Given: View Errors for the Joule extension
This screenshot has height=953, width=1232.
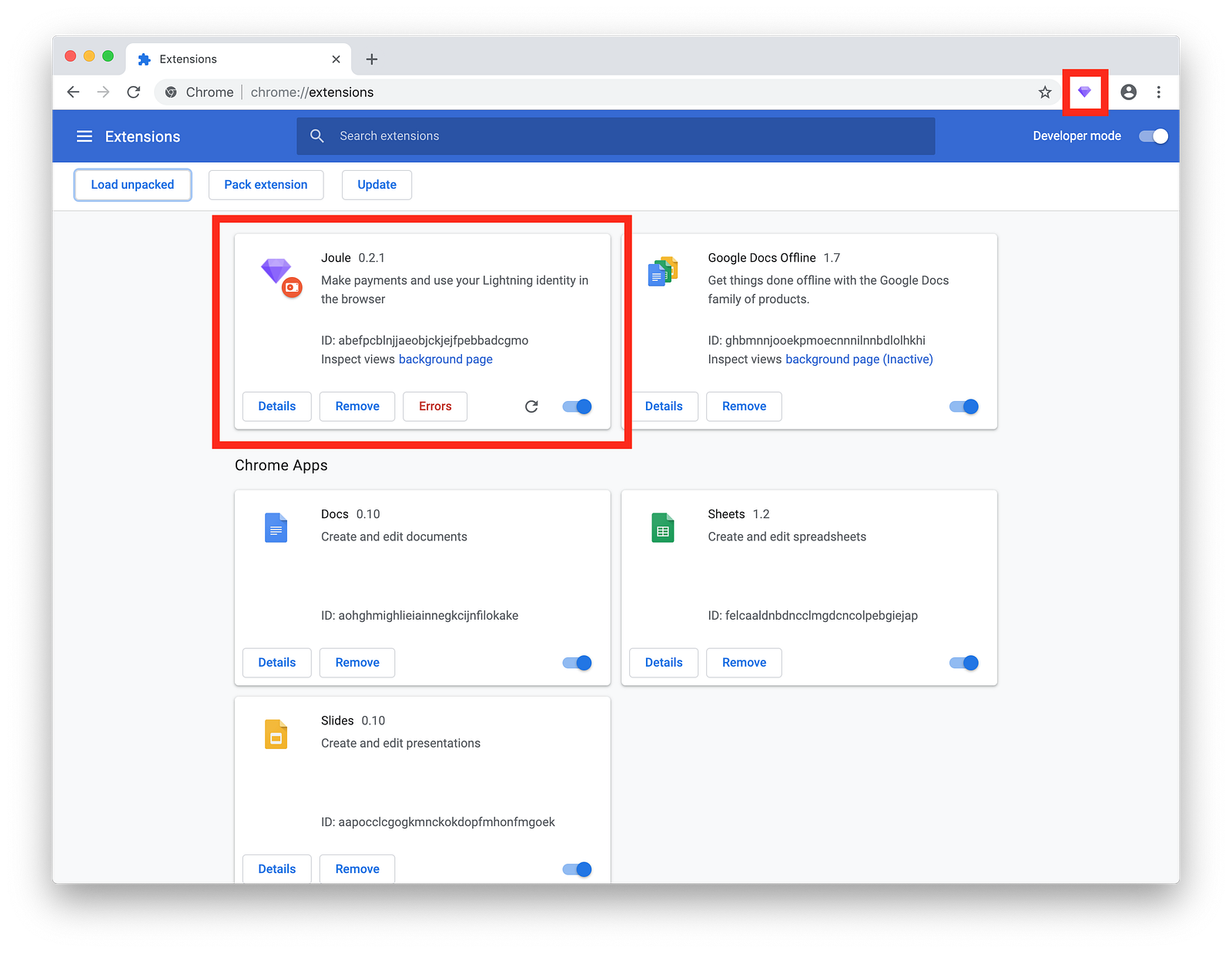Looking at the screenshot, I should tap(435, 406).
